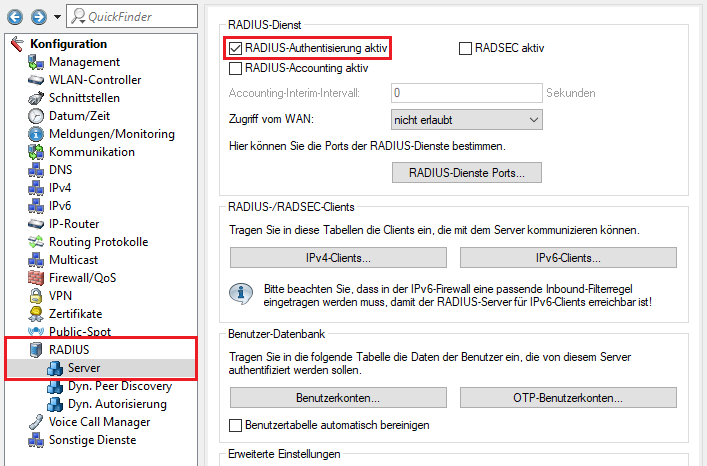Open the IPv6-Clients table

(x=568, y=258)
